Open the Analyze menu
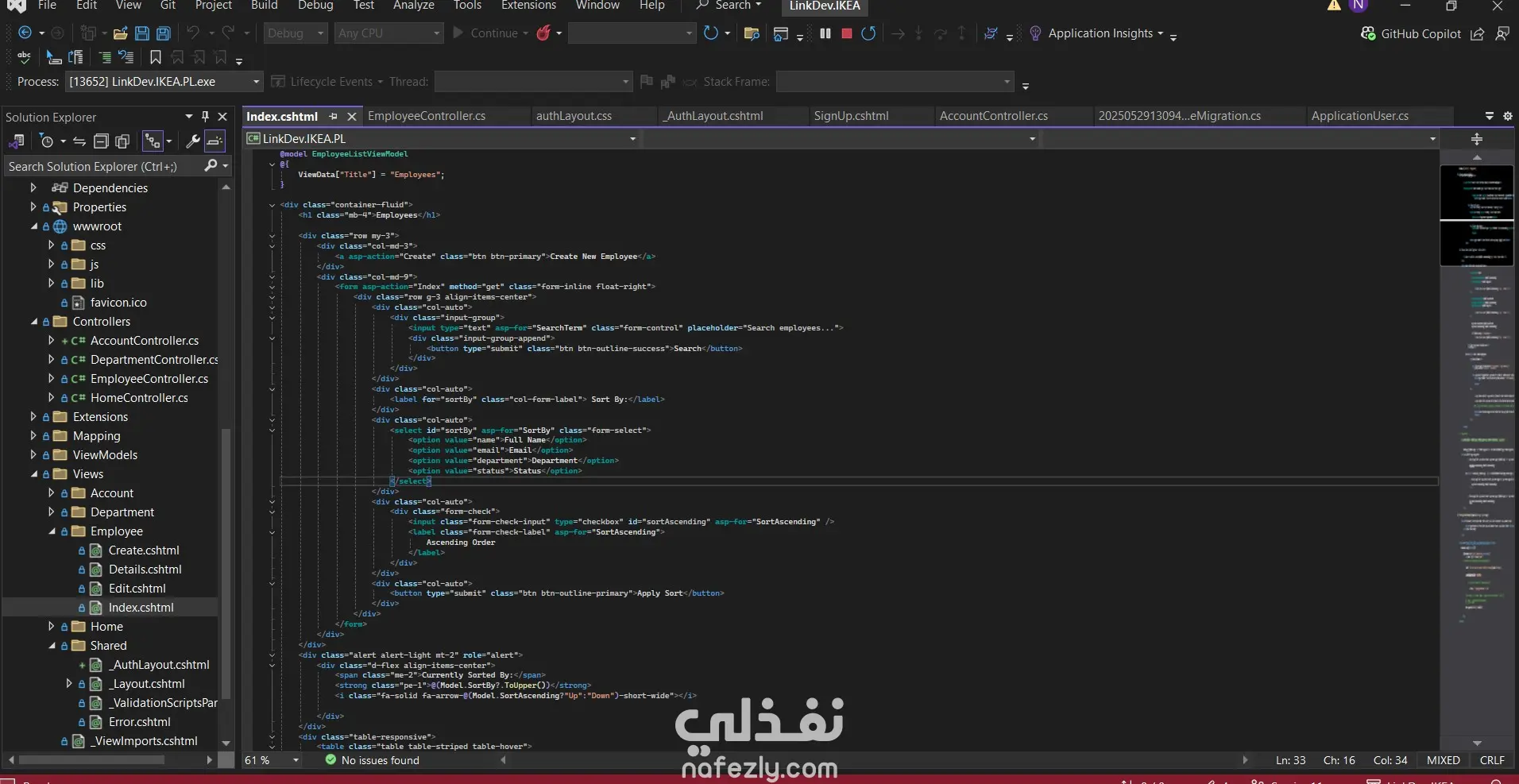Screen dimensions: 1519x784 point(414,6)
